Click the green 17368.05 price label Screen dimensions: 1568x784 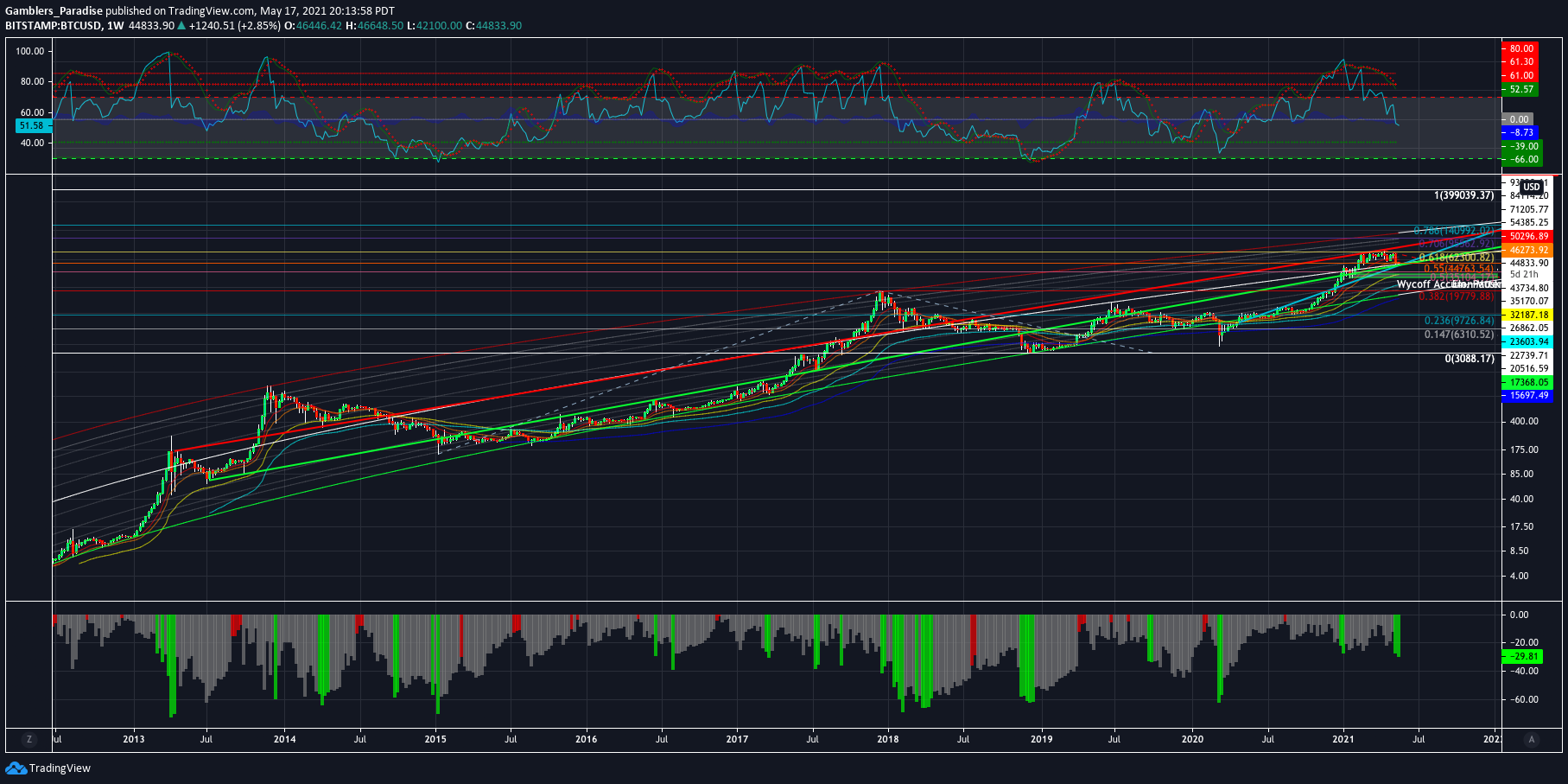(x=1527, y=382)
